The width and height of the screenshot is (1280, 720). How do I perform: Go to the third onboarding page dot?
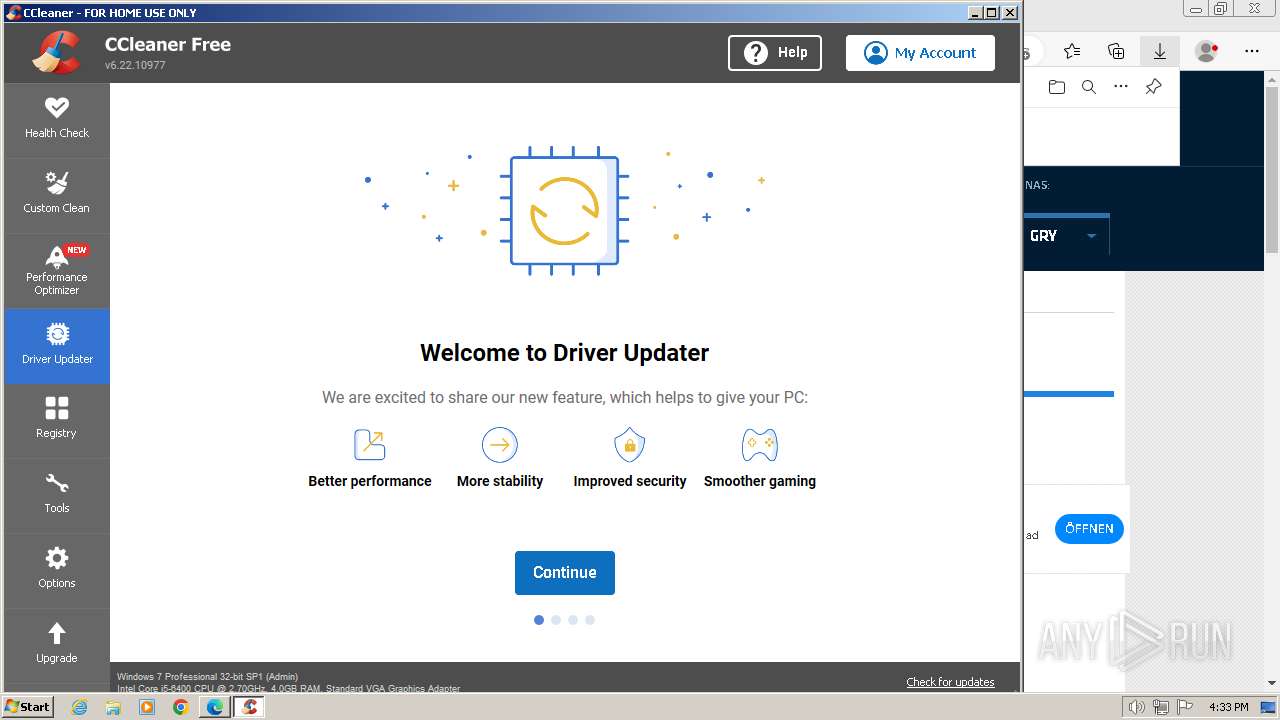click(x=573, y=620)
